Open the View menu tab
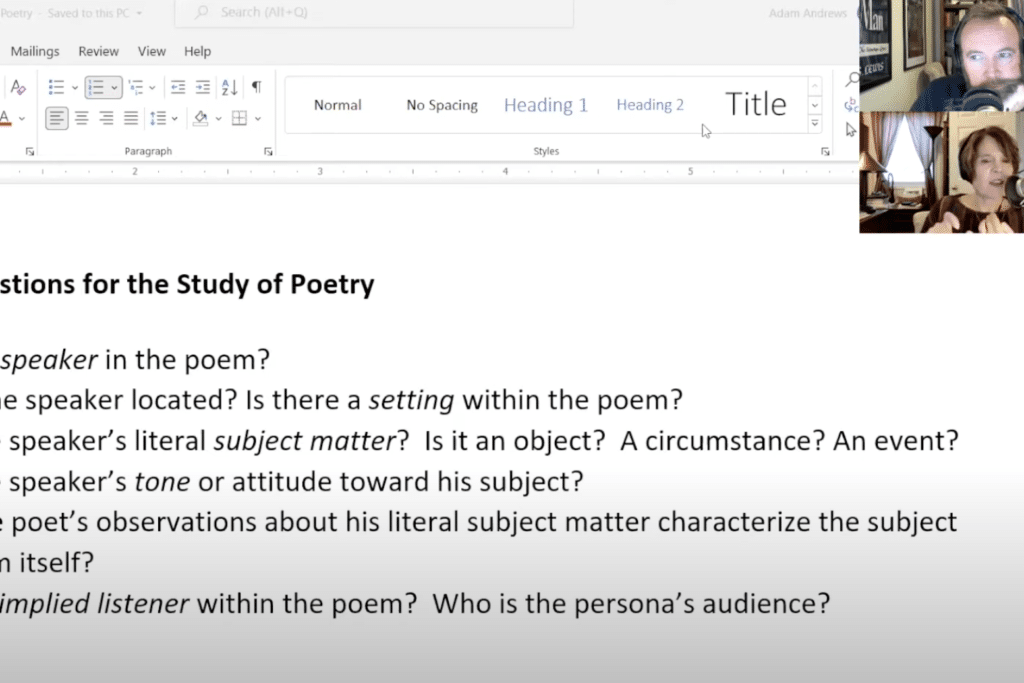 click(x=152, y=51)
